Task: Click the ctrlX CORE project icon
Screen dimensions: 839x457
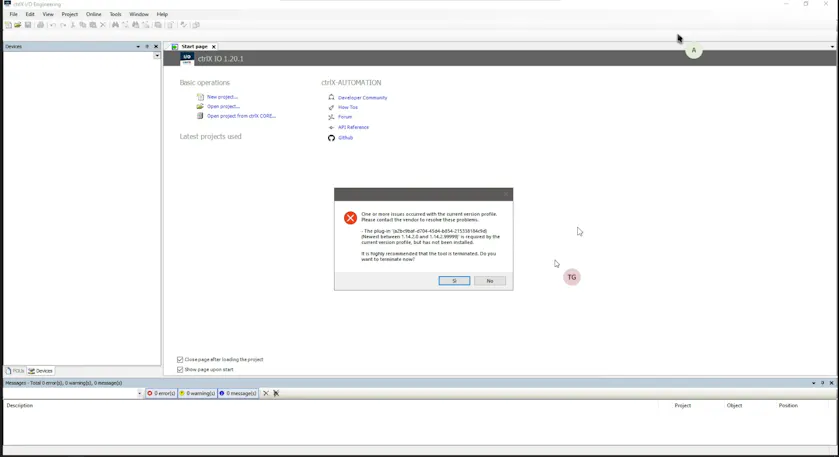Action: 200,116
